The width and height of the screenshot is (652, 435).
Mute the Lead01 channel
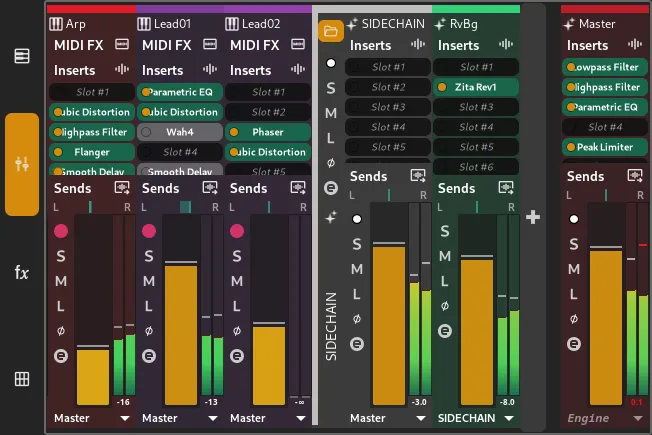[149, 281]
